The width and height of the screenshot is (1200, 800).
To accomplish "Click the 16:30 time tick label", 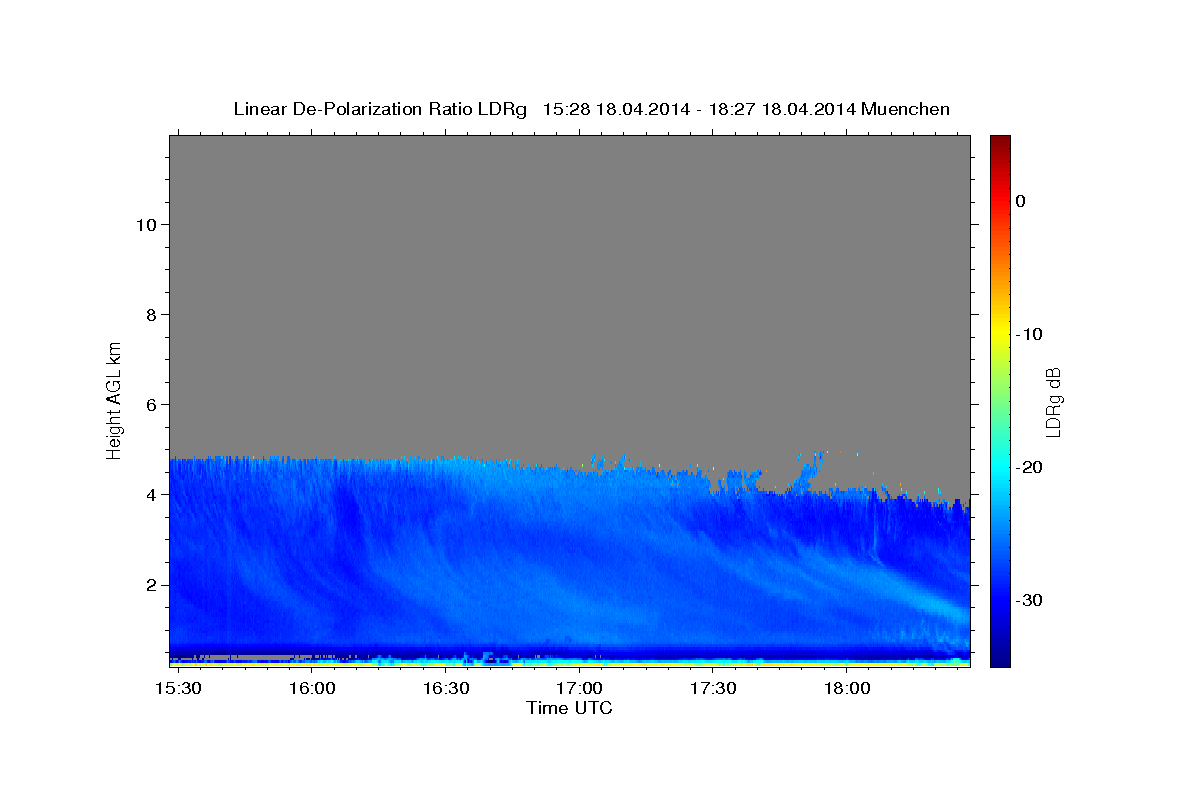I will (x=445, y=689).
